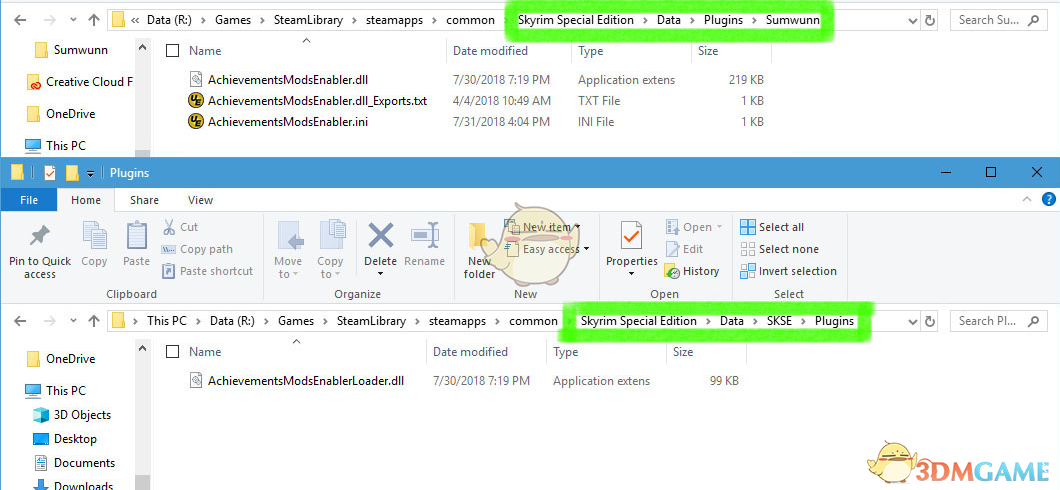This screenshot has width=1060, height=490.
Task: Click the red Delete X icon
Action: click(x=381, y=236)
